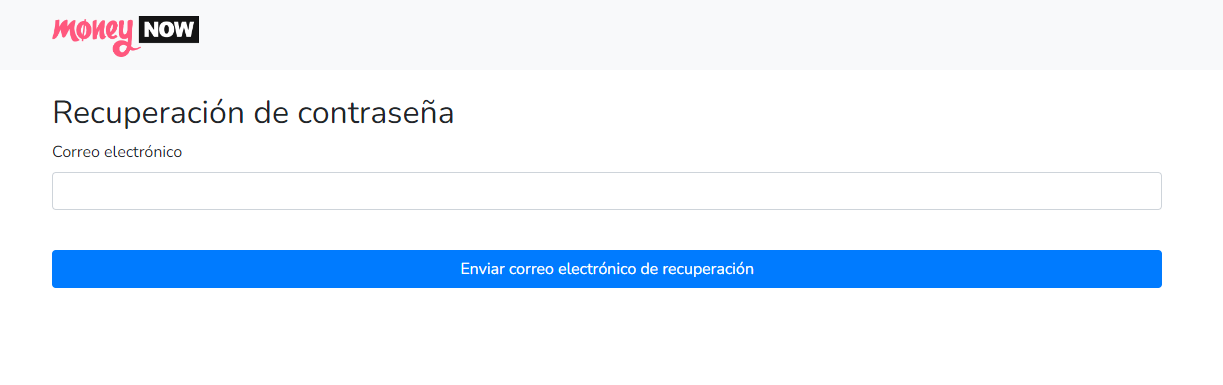Click the "electrónico" word in the label
Image resolution: width=1223 pixels, height=385 pixels.
pos(143,152)
